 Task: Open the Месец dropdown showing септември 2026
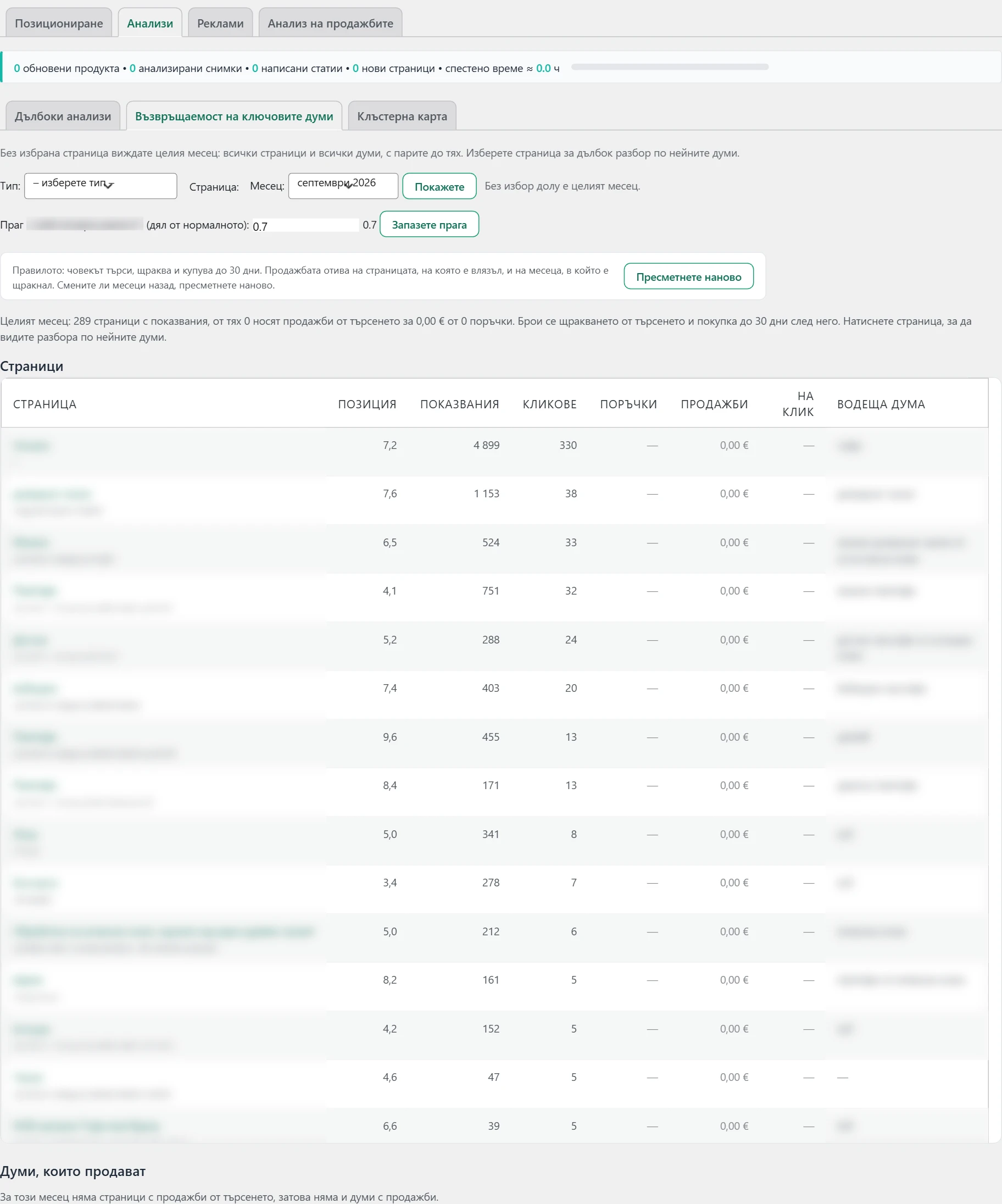343,186
